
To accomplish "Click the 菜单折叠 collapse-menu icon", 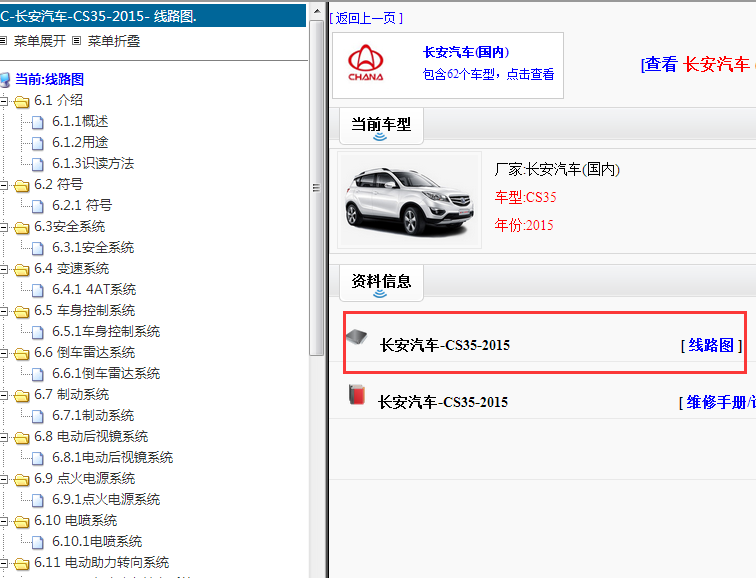I will [x=76, y=41].
